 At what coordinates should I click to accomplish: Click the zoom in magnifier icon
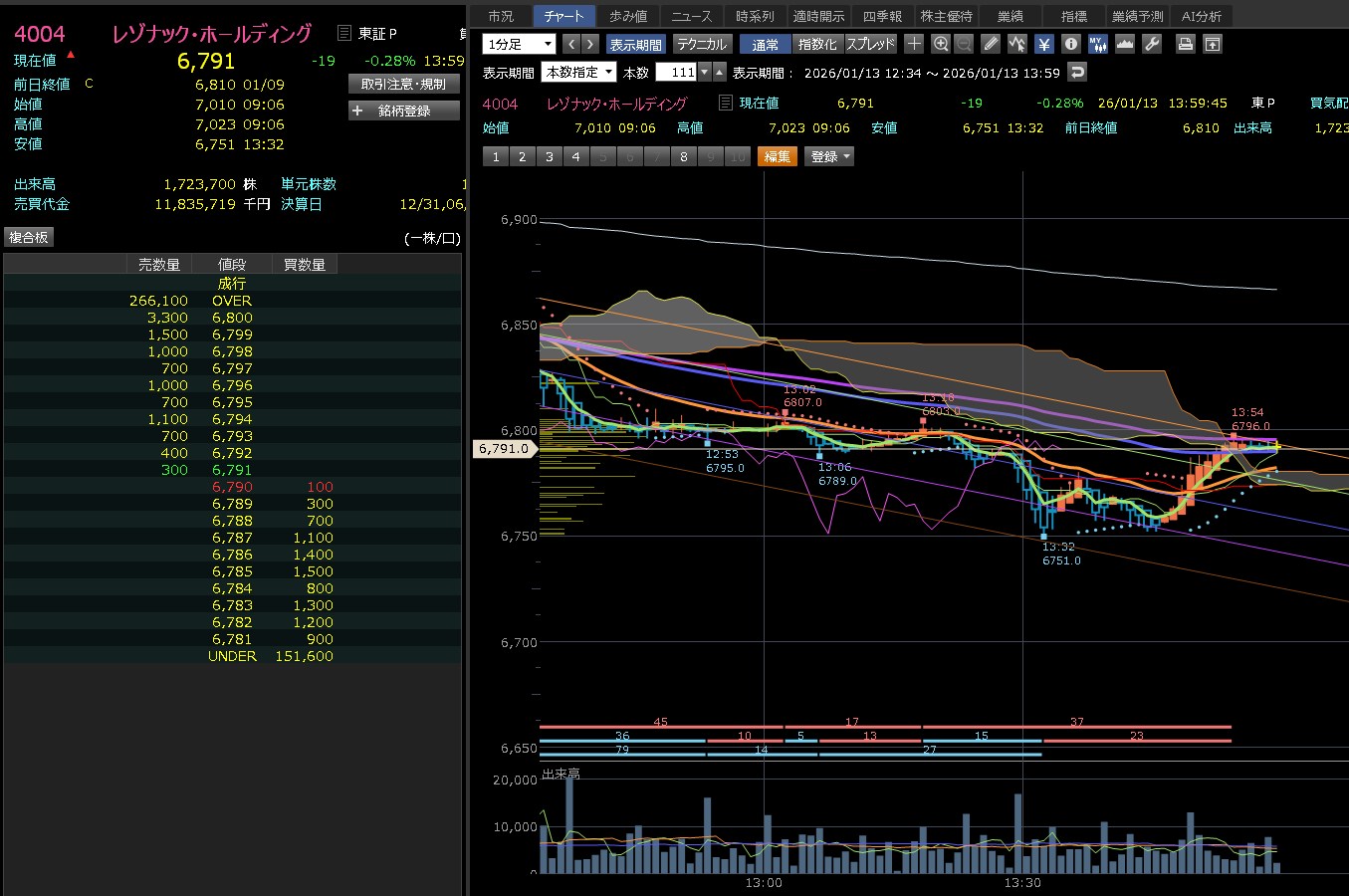point(941,44)
